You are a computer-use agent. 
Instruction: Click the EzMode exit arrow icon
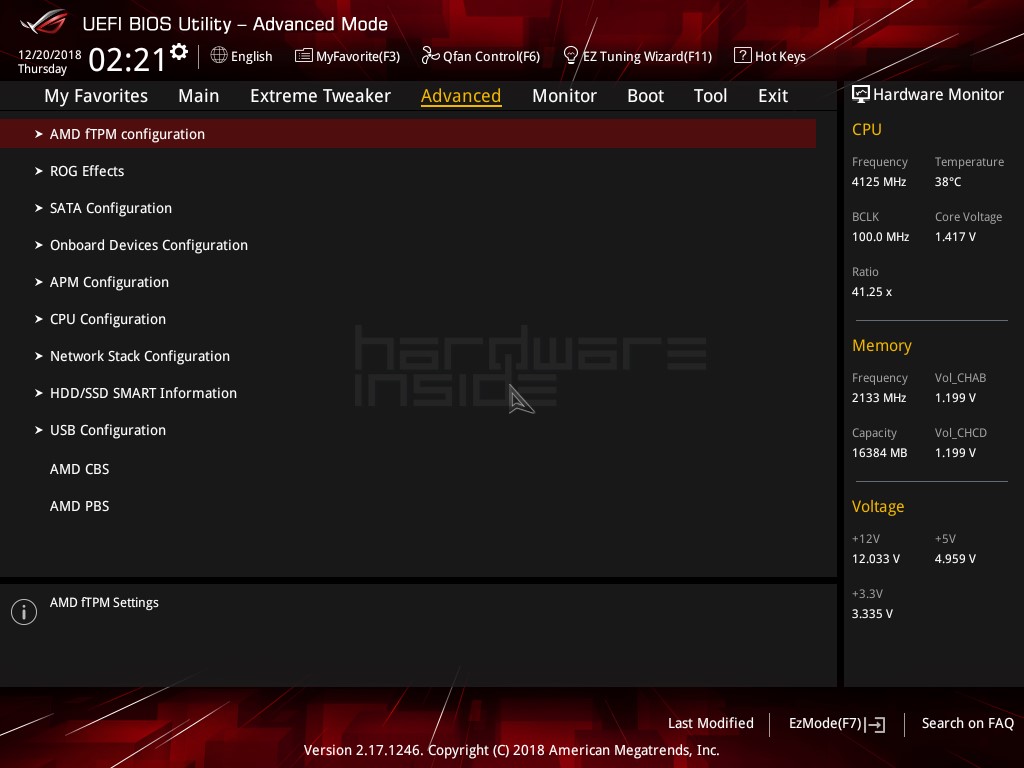[x=875, y=724]
